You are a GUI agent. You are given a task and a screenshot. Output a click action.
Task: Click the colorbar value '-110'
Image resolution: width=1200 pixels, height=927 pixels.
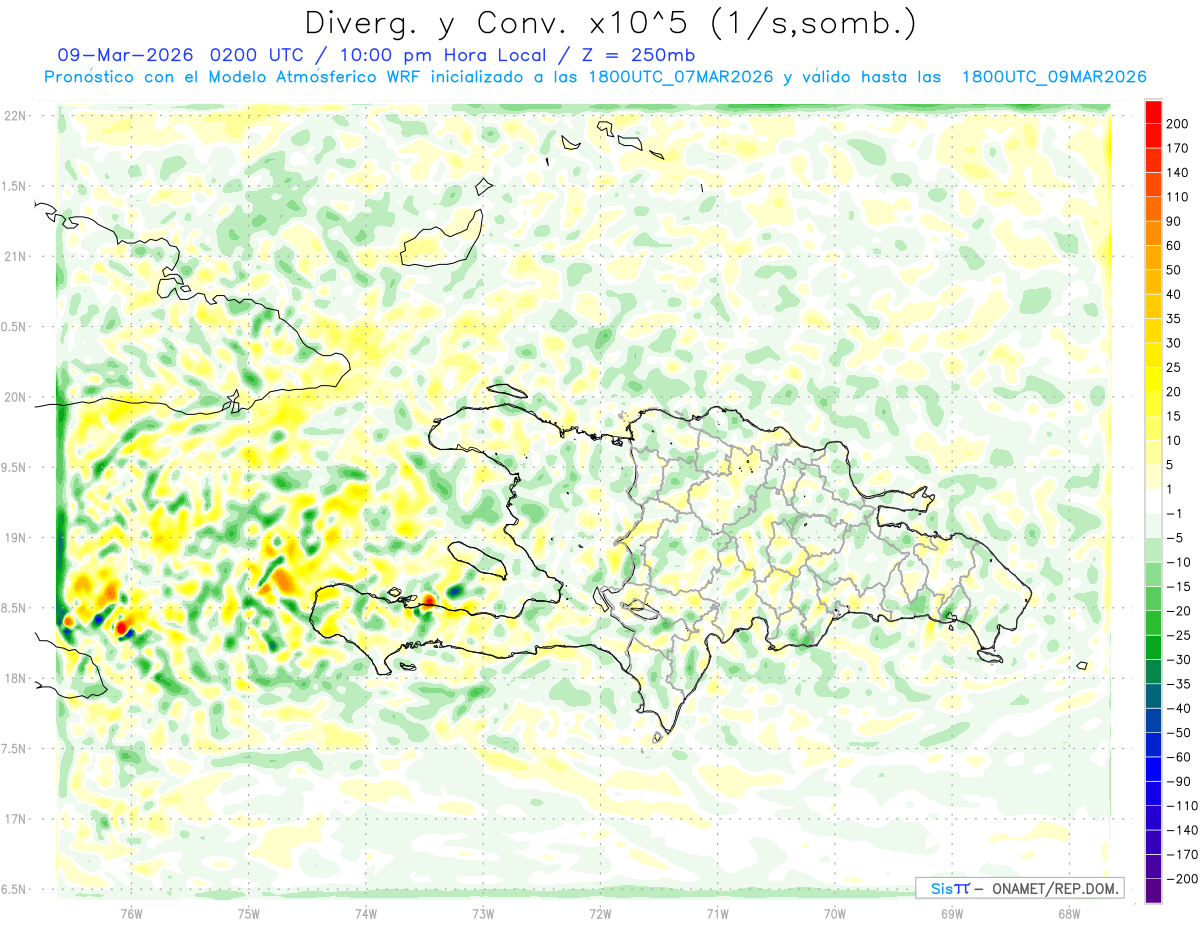click(1181, 806)
